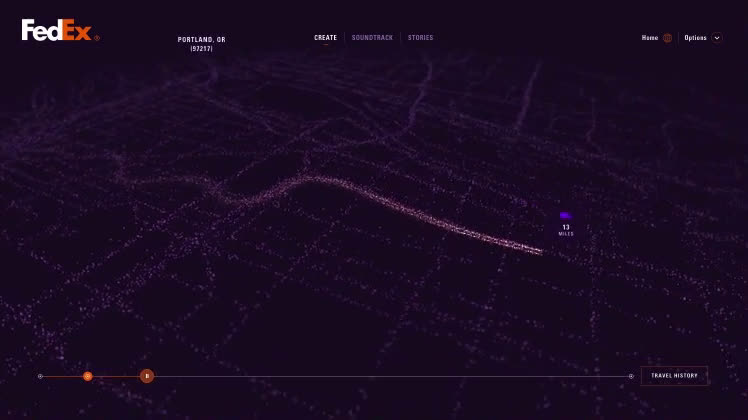
Task: Switch to the Soundtrack tab
Action: (x=372, y=38)
